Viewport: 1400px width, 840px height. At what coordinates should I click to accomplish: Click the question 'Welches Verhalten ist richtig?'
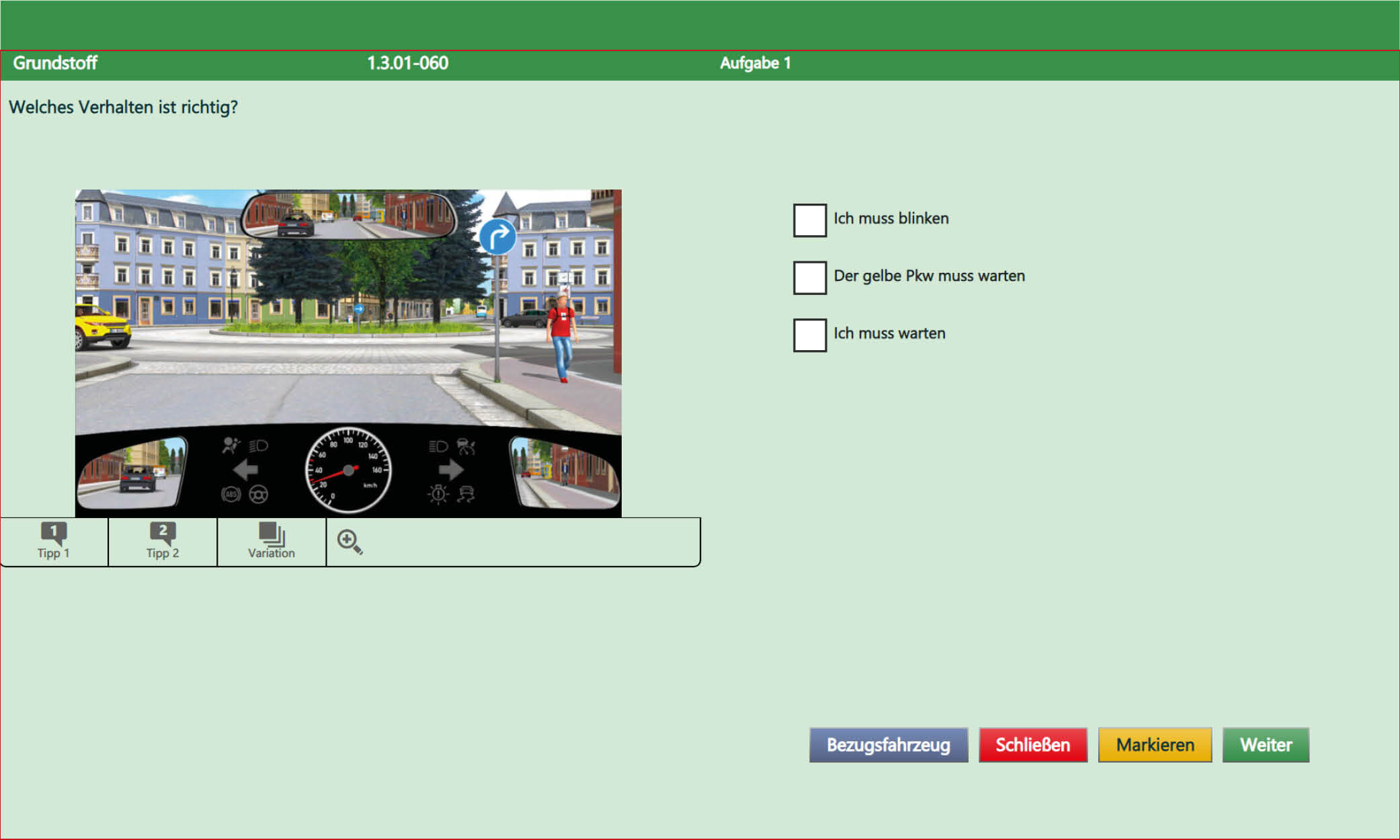pos(124,108)
